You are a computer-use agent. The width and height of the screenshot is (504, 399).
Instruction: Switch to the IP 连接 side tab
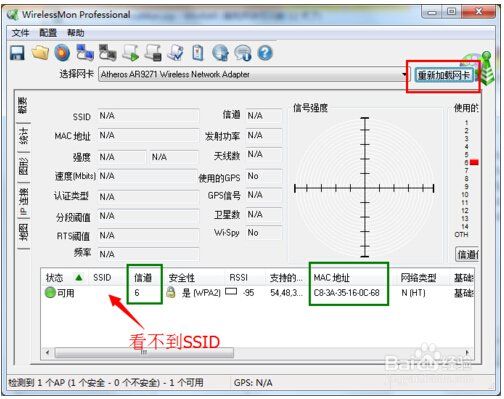pyautogui.click(x=23, y=200)
